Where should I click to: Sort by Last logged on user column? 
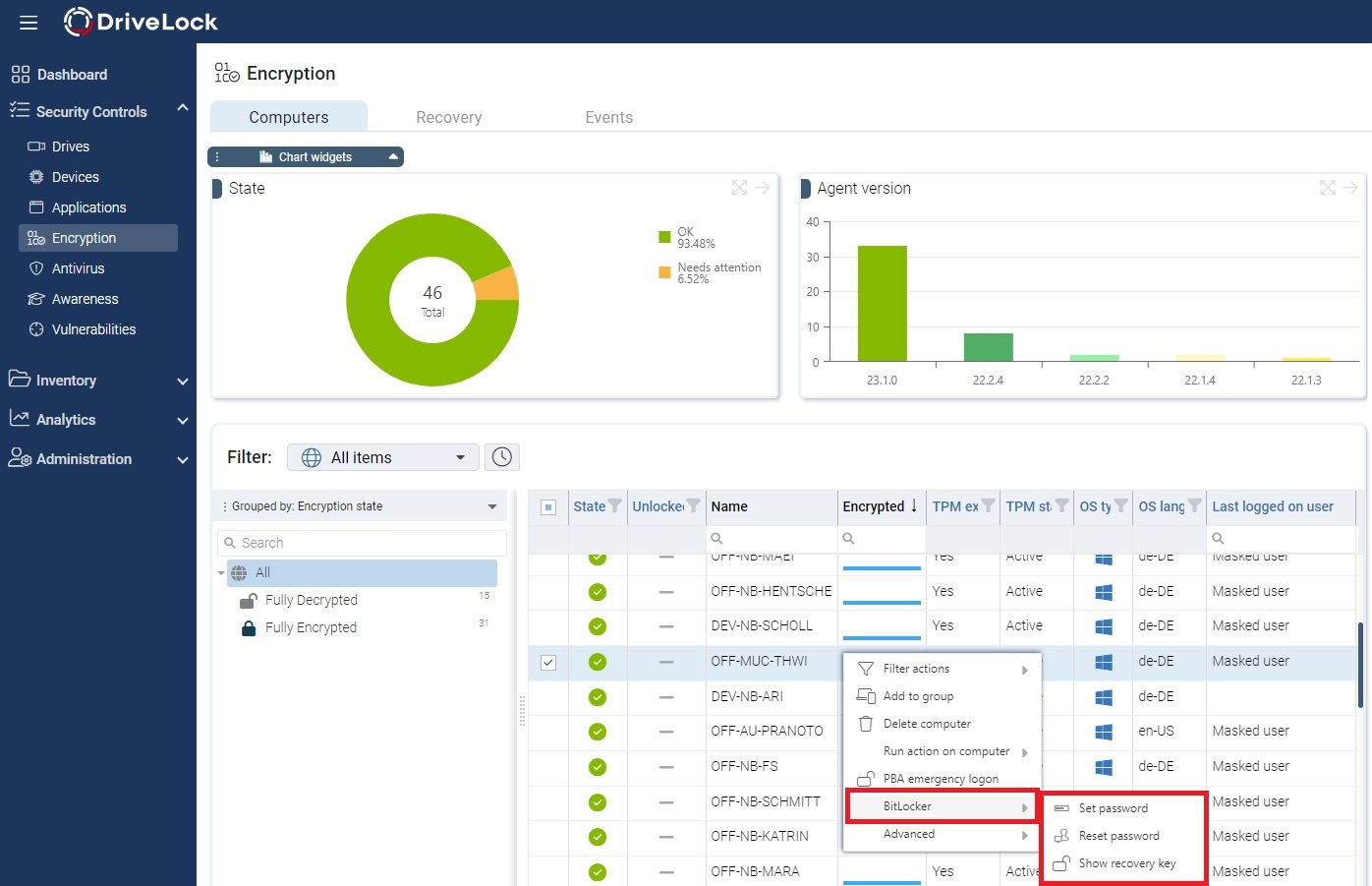click(1273, 506)
